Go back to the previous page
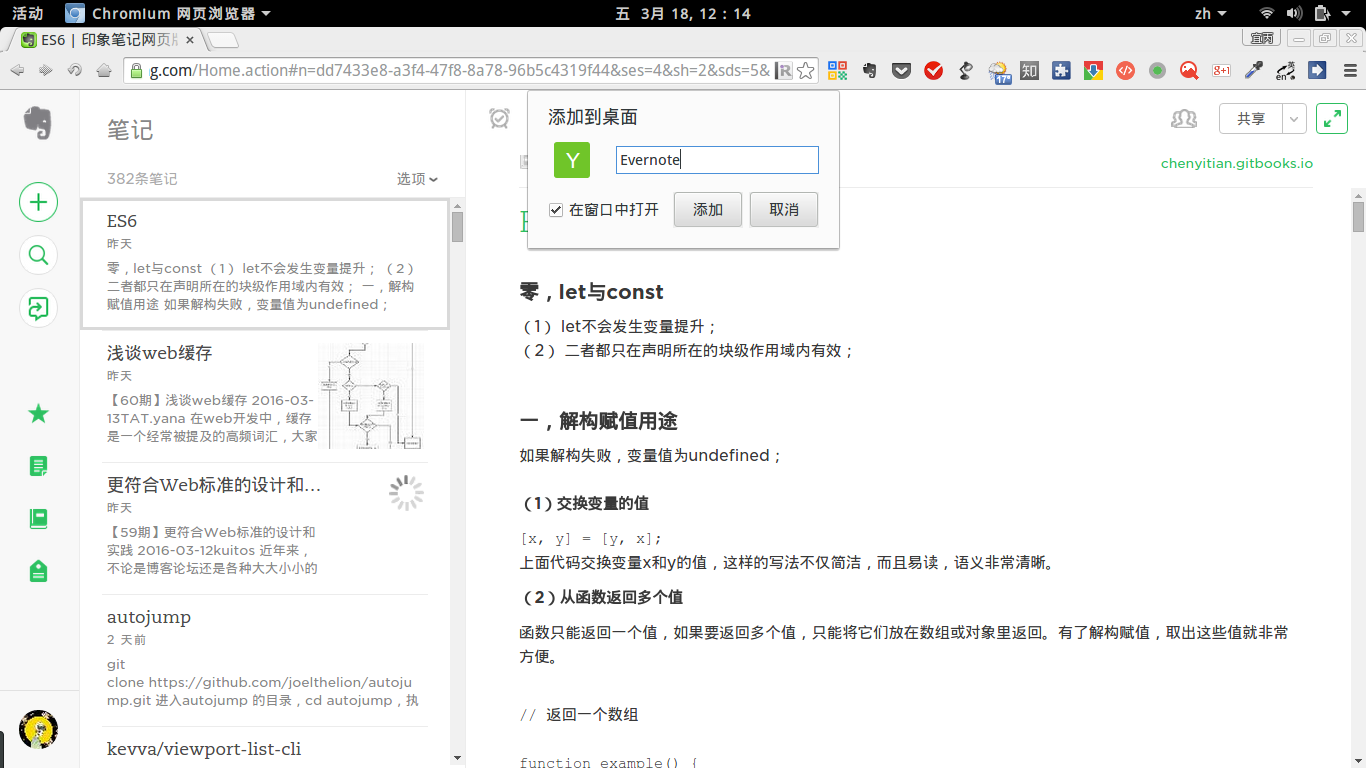1366x768 pixels. pos(17,70)
